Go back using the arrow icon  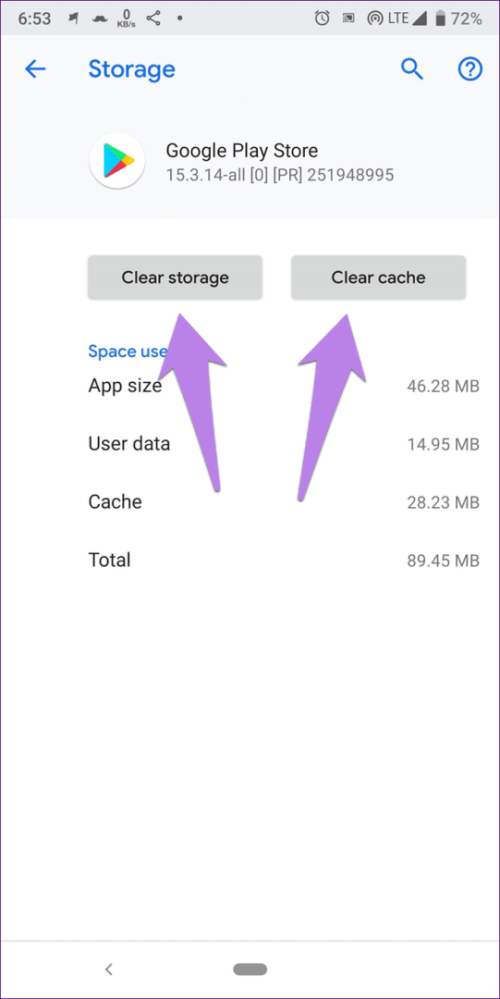(35, 69)
